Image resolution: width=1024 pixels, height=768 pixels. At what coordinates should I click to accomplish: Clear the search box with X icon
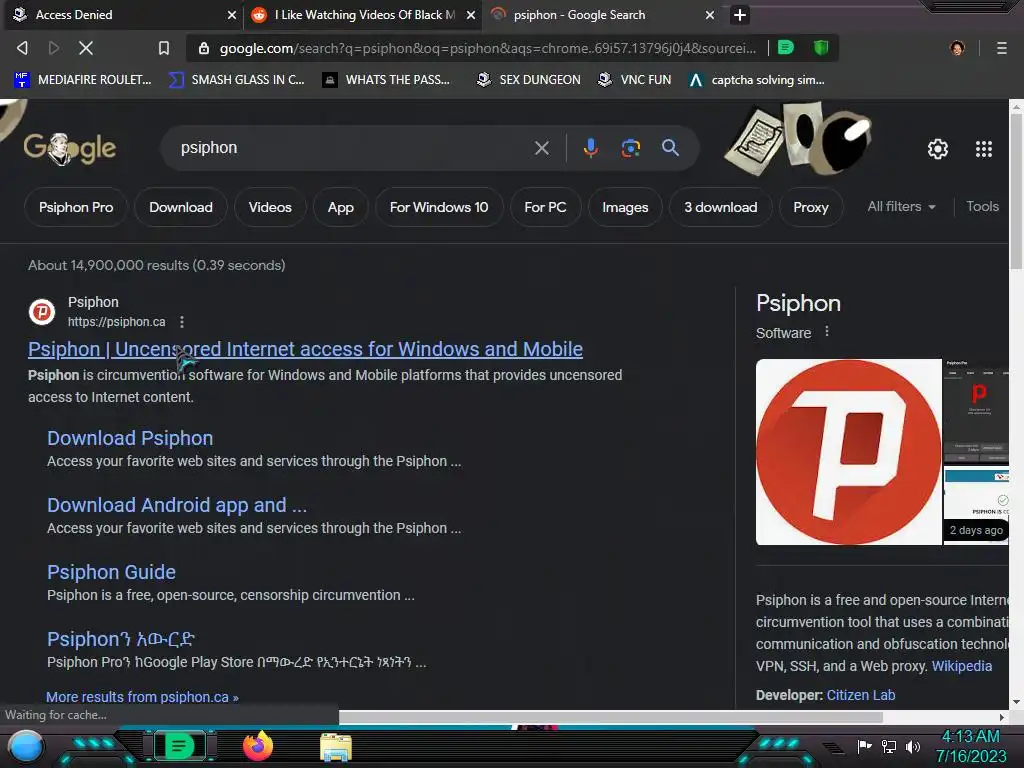coord(541,148)
